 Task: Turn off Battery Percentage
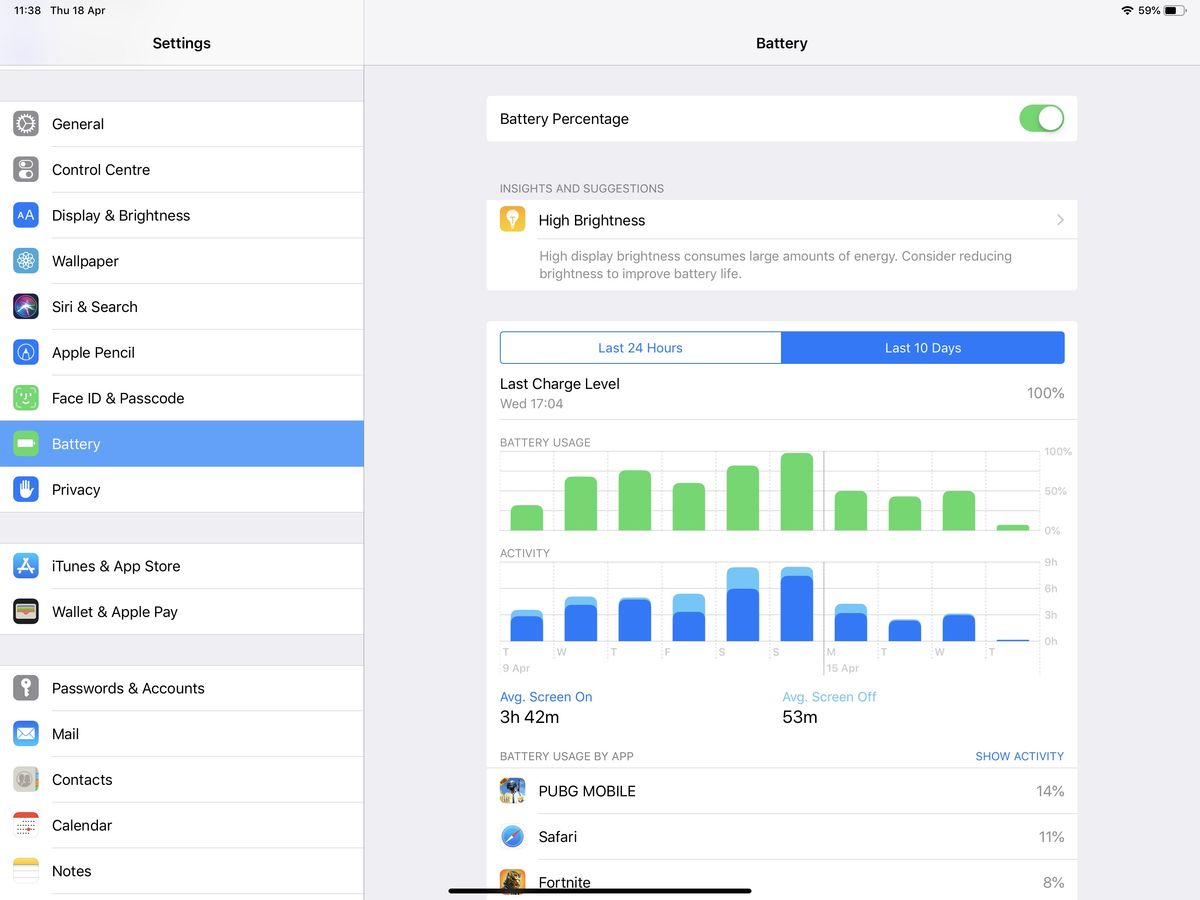click(x=1041, y=118)
